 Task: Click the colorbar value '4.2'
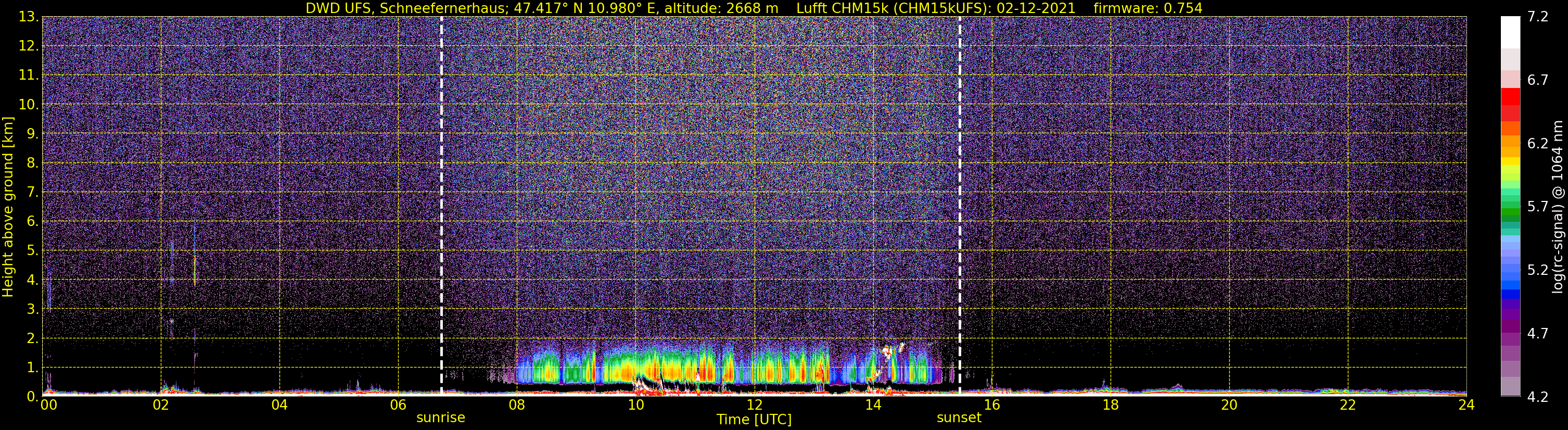pyautogui.click(x=1538, y=397)
